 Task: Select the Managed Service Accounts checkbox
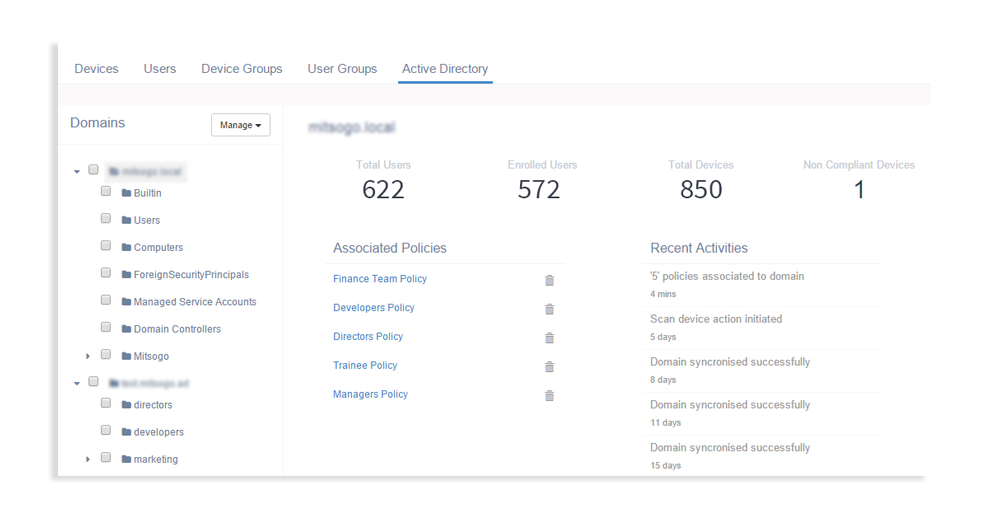[x=106, y=300]
